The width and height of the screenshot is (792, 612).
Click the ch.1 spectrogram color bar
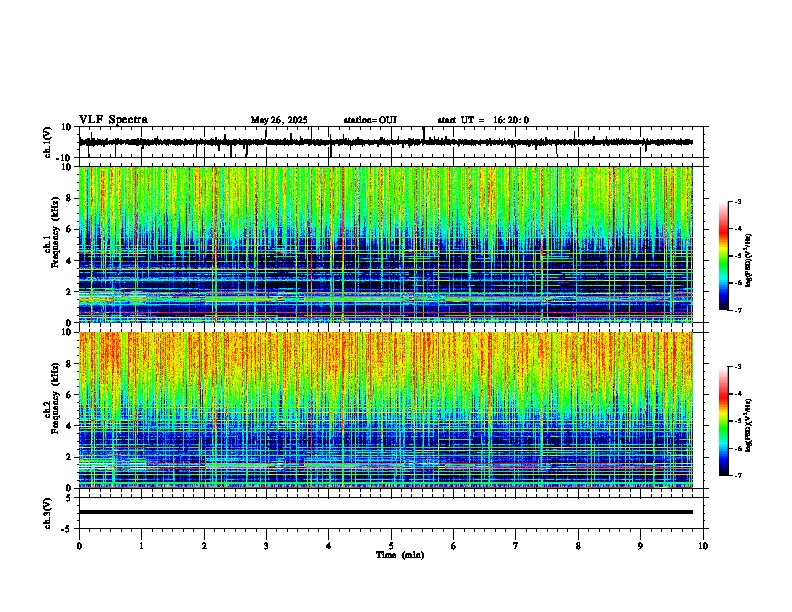(x=723, y=256)
